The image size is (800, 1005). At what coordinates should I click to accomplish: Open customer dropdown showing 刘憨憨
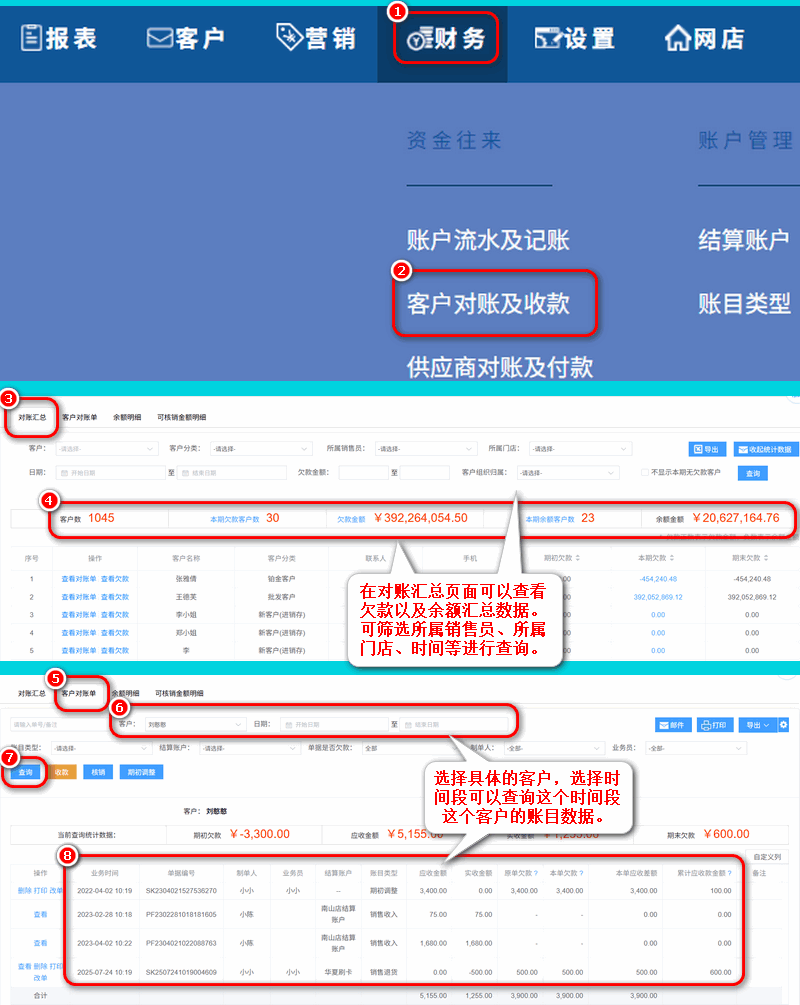(195, 724)
